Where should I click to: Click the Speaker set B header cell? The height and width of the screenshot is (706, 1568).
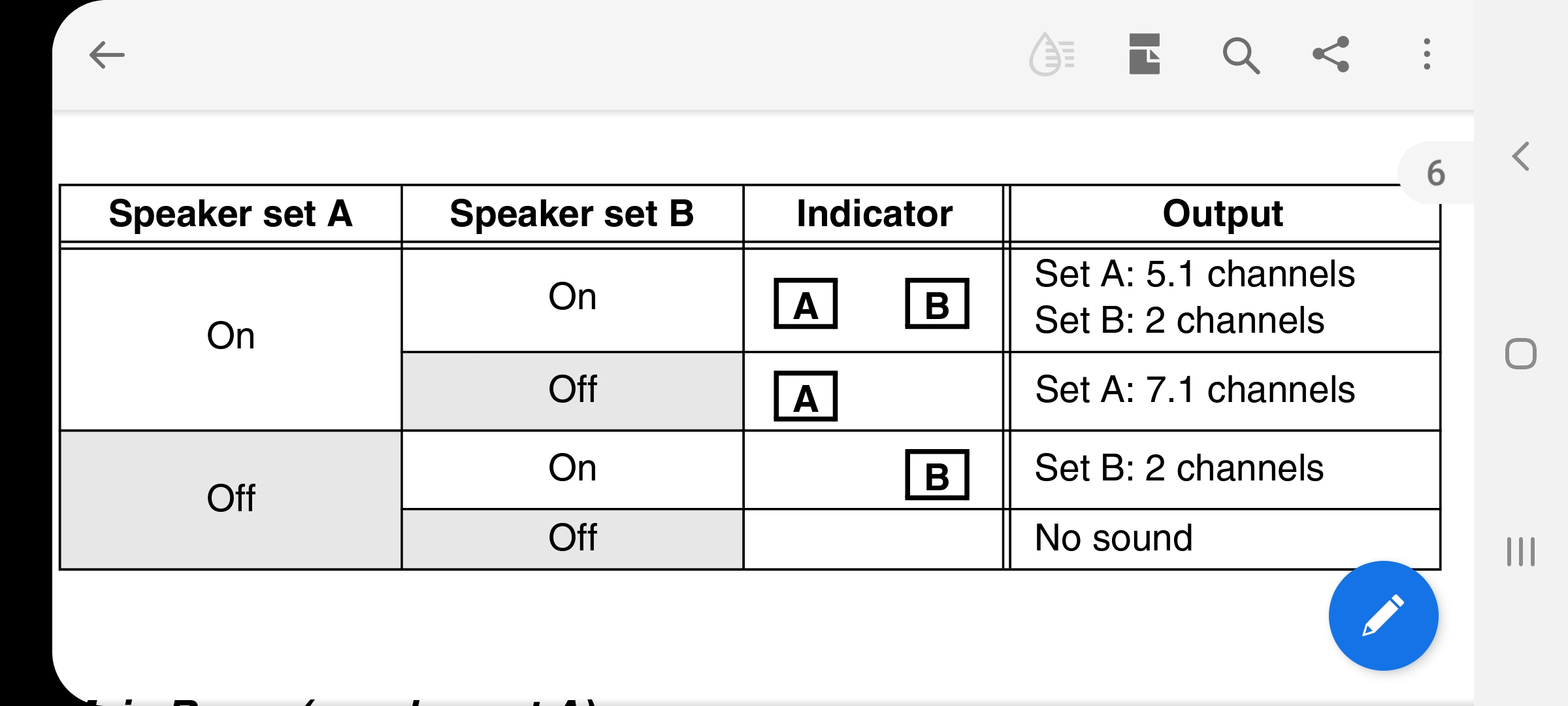tap(572, 214)
